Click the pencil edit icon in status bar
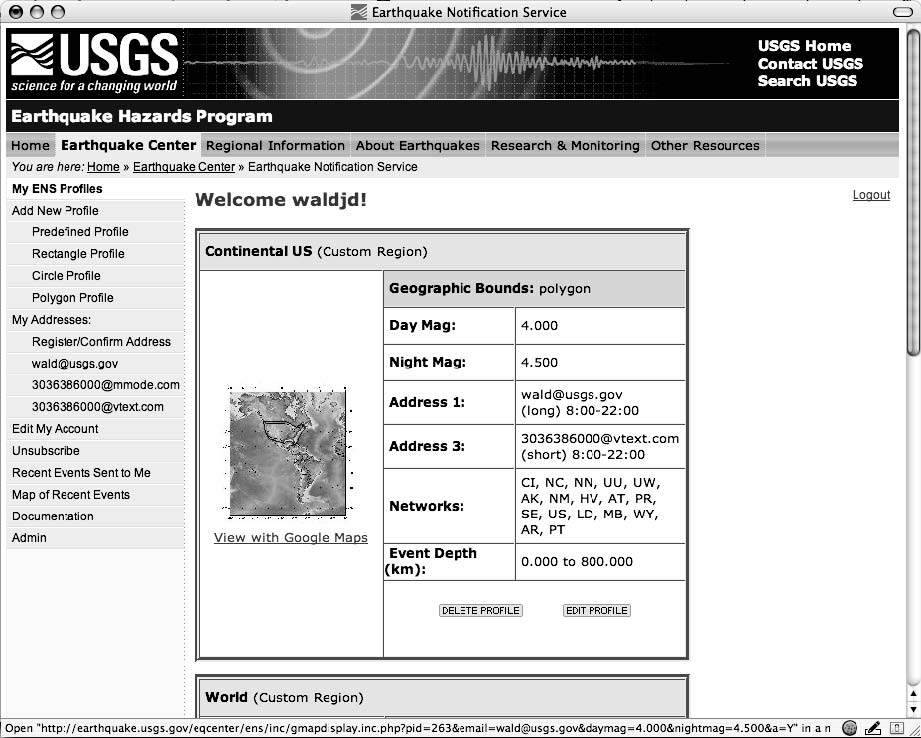921x738 pixels. [872, 729]
